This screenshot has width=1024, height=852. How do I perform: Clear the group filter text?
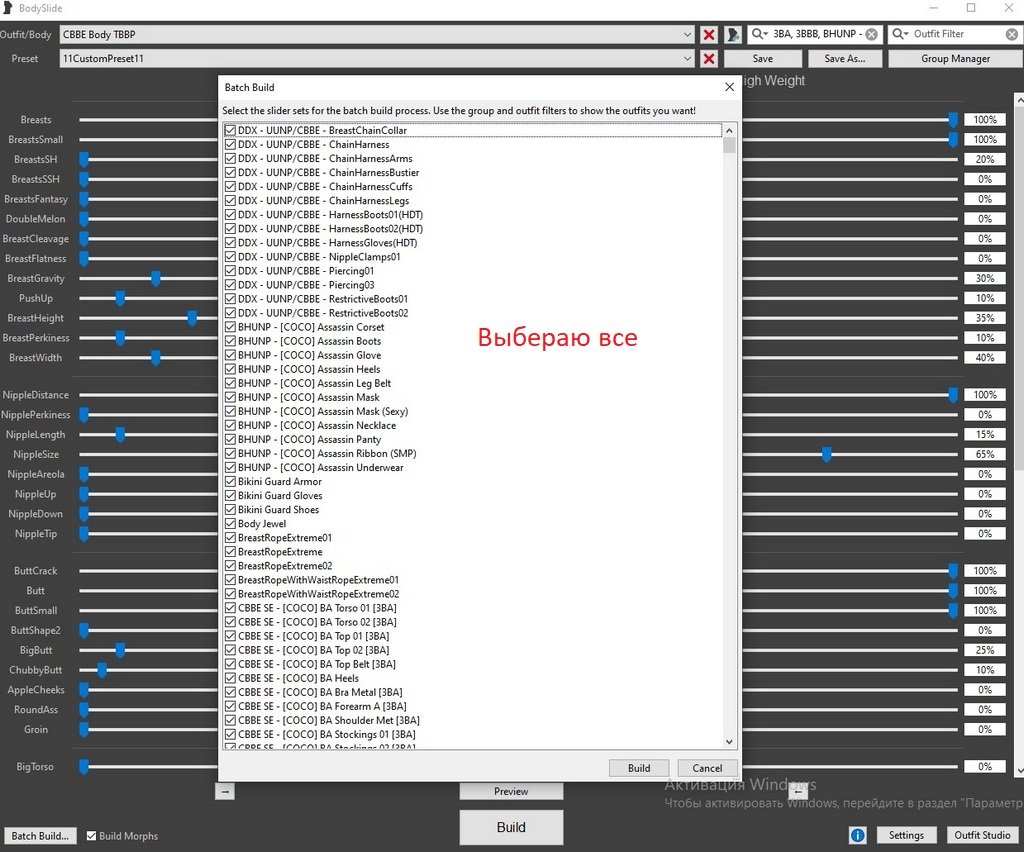coord(871,34)
